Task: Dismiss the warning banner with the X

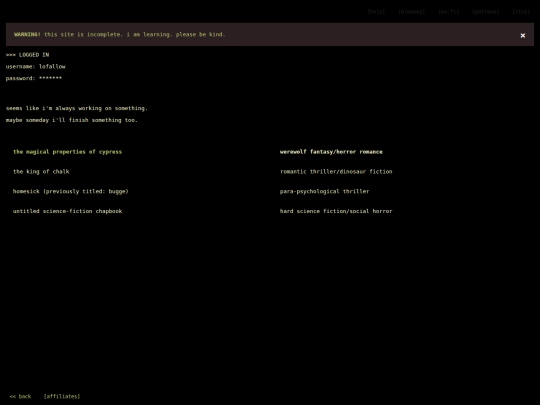Action: click(x=522, y=35)
